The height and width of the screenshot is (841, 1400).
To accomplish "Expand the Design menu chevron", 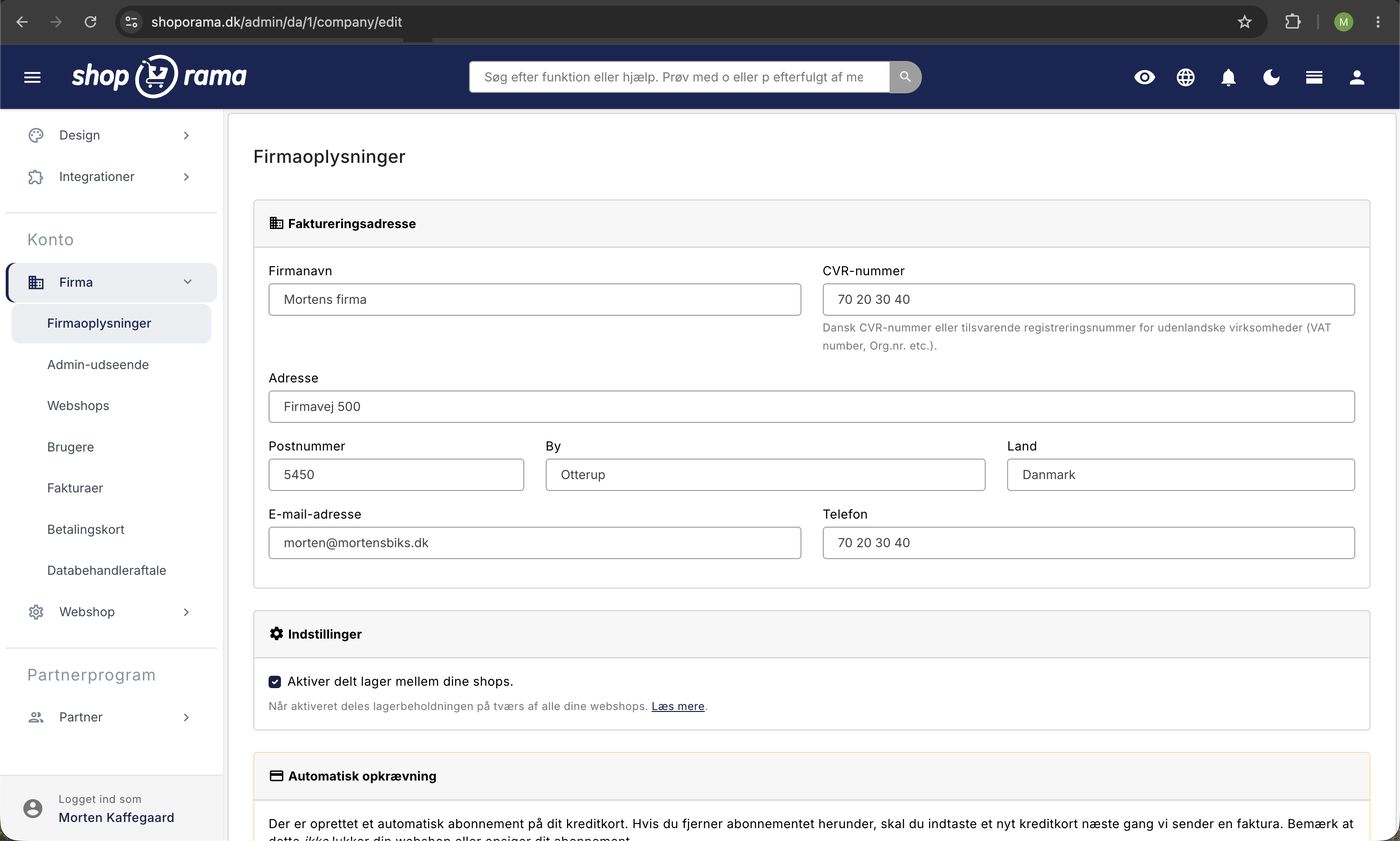I will point(186,135).
